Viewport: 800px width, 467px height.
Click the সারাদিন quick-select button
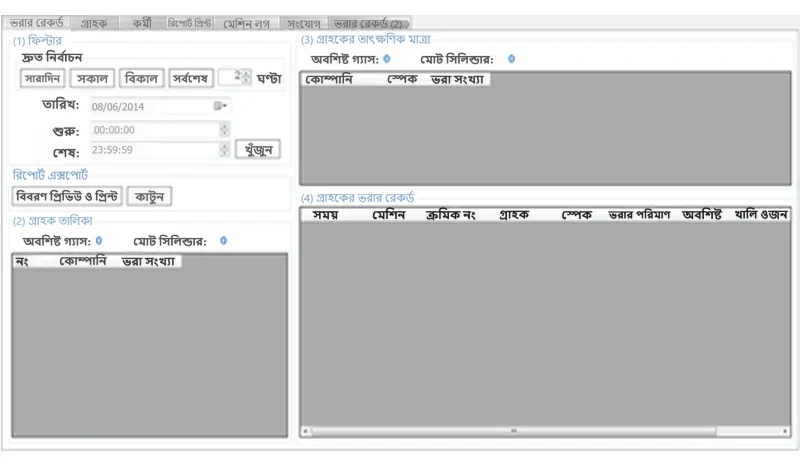point(43,79)
